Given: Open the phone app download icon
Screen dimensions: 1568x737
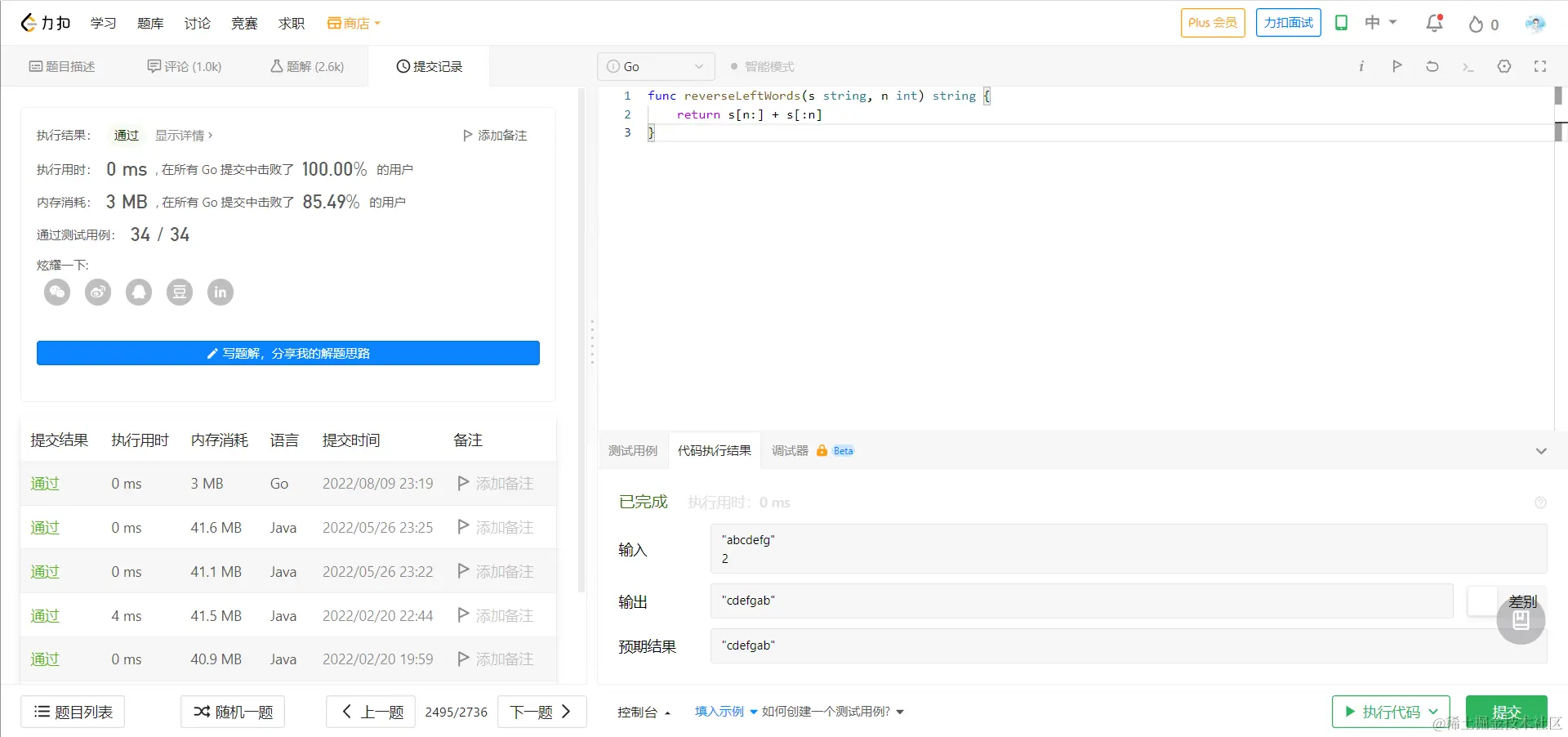Looking at the screenshot, I should pyautogui.click(x=1341, y=23).
